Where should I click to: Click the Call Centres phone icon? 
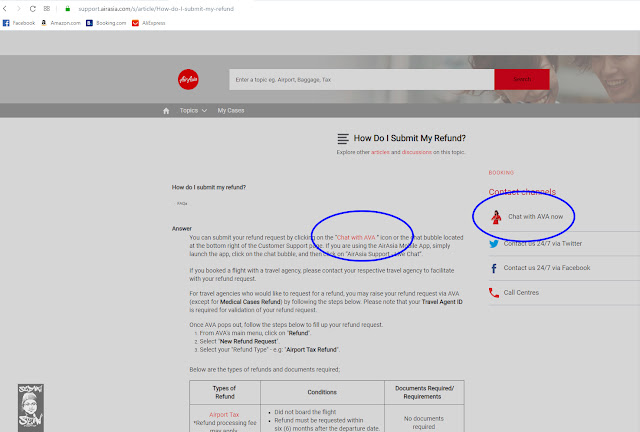click(x=494, y=293)
